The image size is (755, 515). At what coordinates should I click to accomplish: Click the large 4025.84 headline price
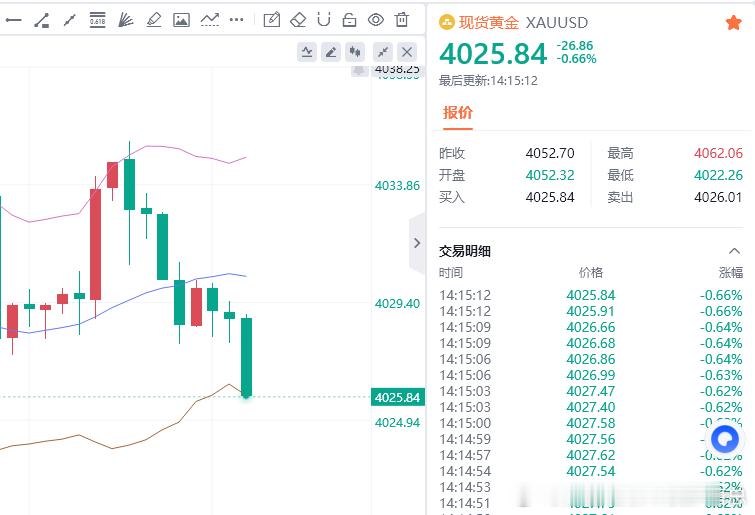click(x=493, y=53)
